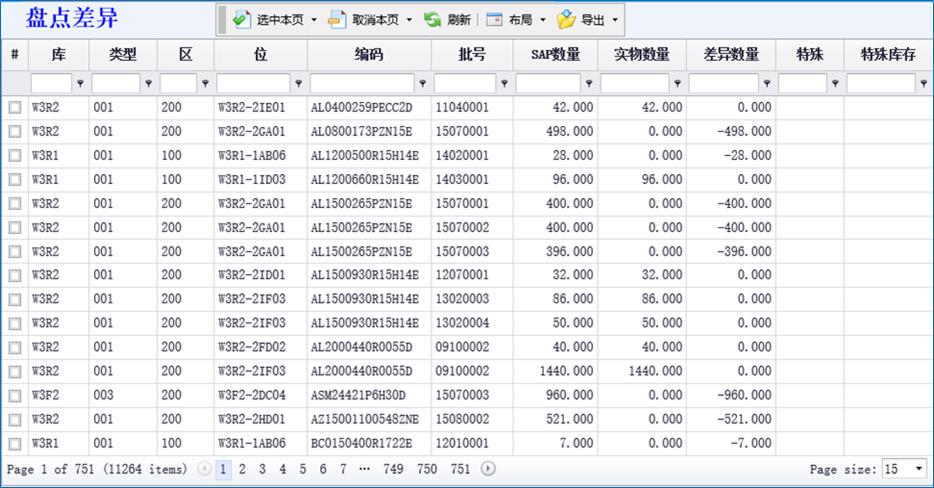Expand the 选中本页 dropdown arrow
The image size is (934, 488).
tap(313, 19)
